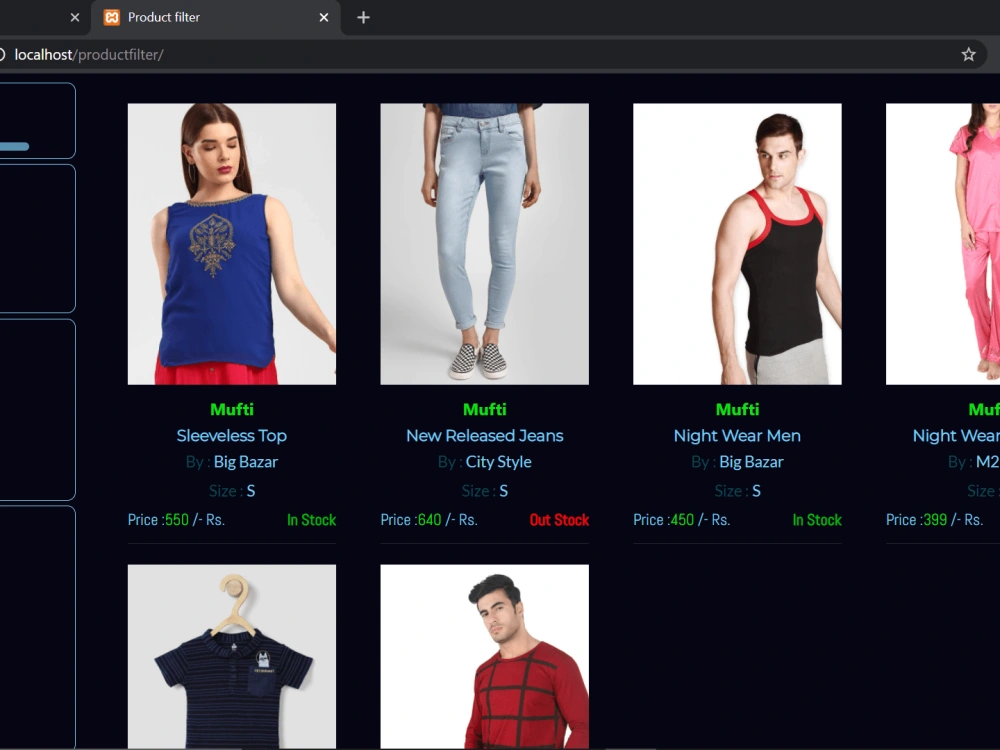This screenshot has width=1000, height=750.
Task: Click the blue slider bar in sidebar
Action: tap(14, 147)
